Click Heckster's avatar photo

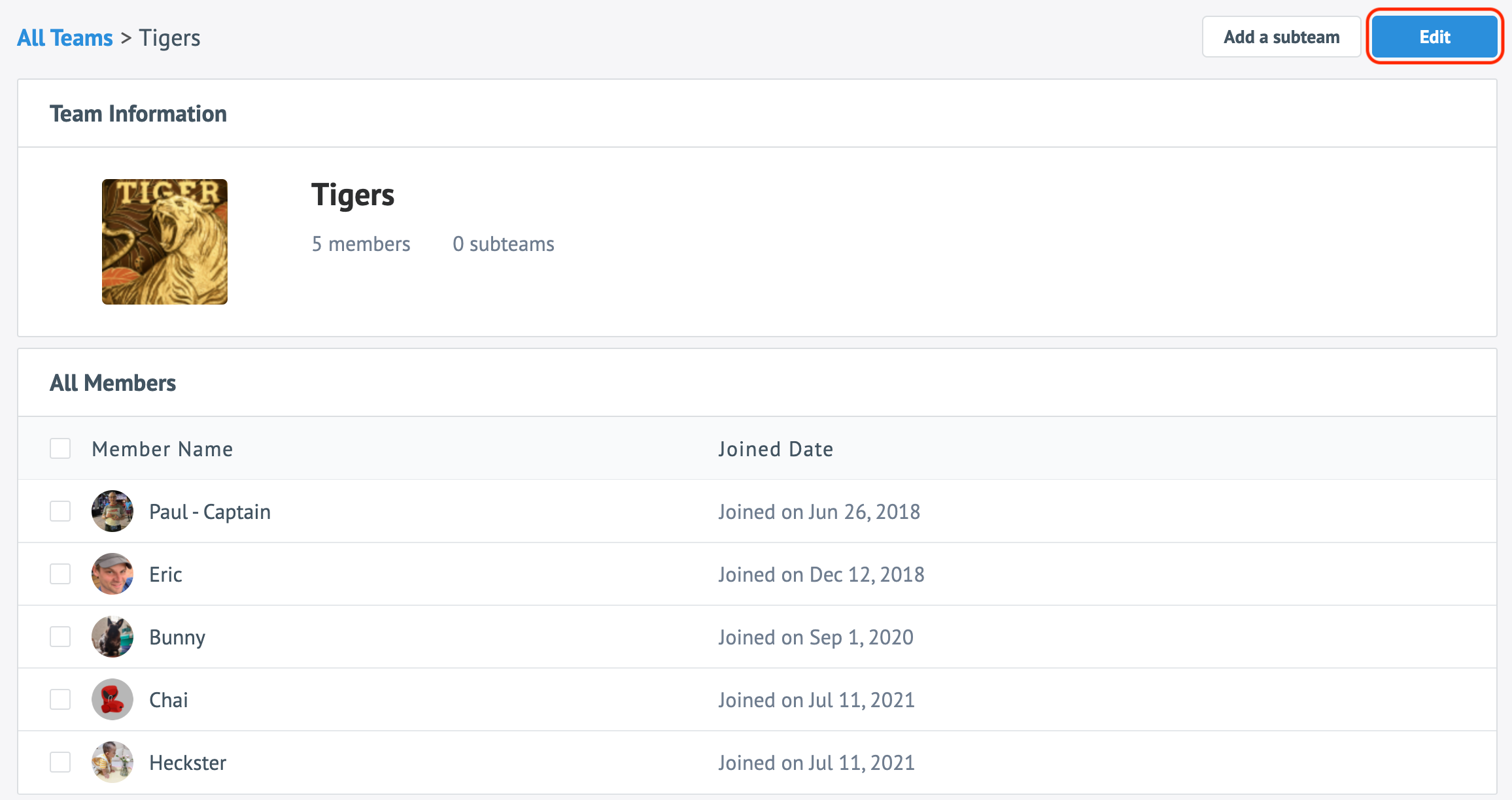tap(112, 762)
